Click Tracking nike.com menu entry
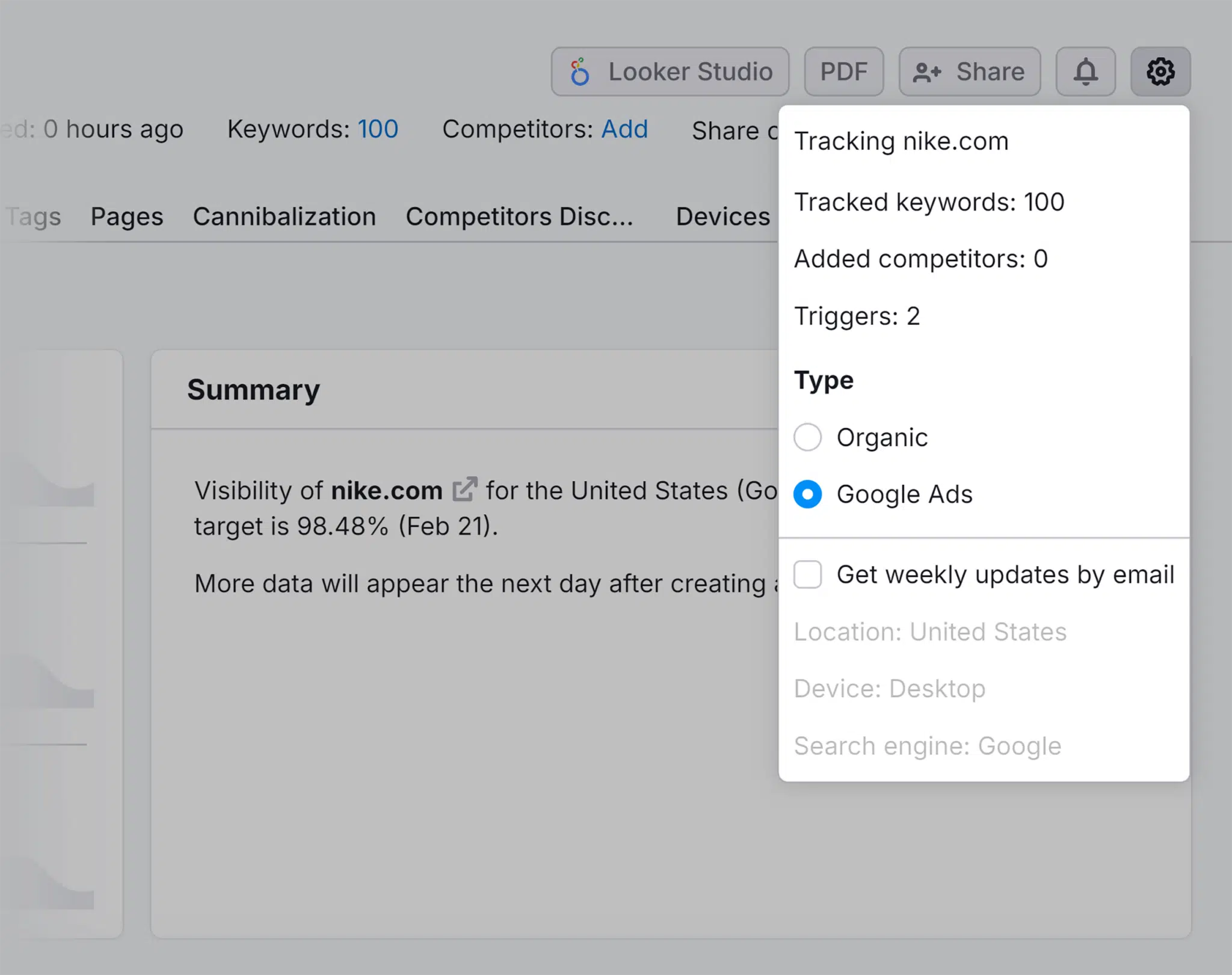1232x975 pixels. click(x=901, y=141)
